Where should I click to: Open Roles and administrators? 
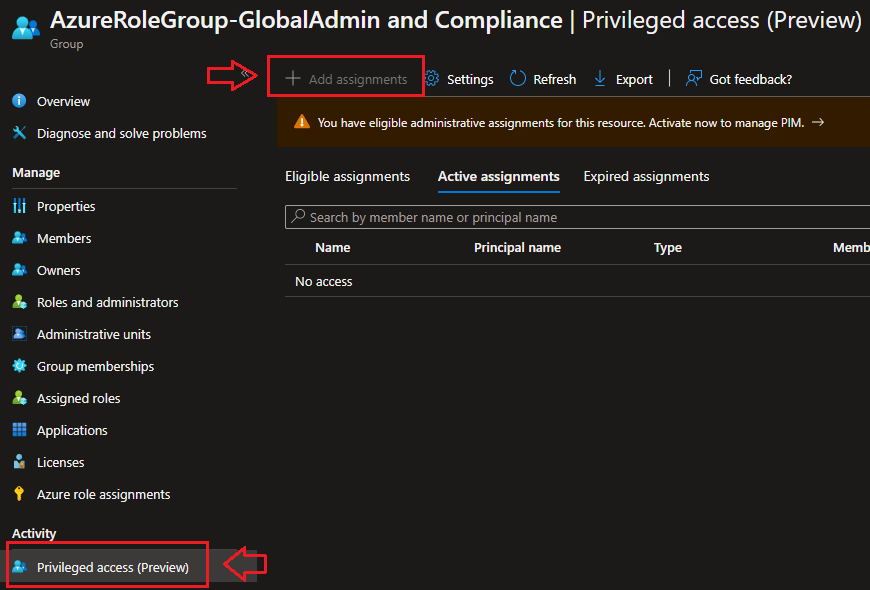108,302
